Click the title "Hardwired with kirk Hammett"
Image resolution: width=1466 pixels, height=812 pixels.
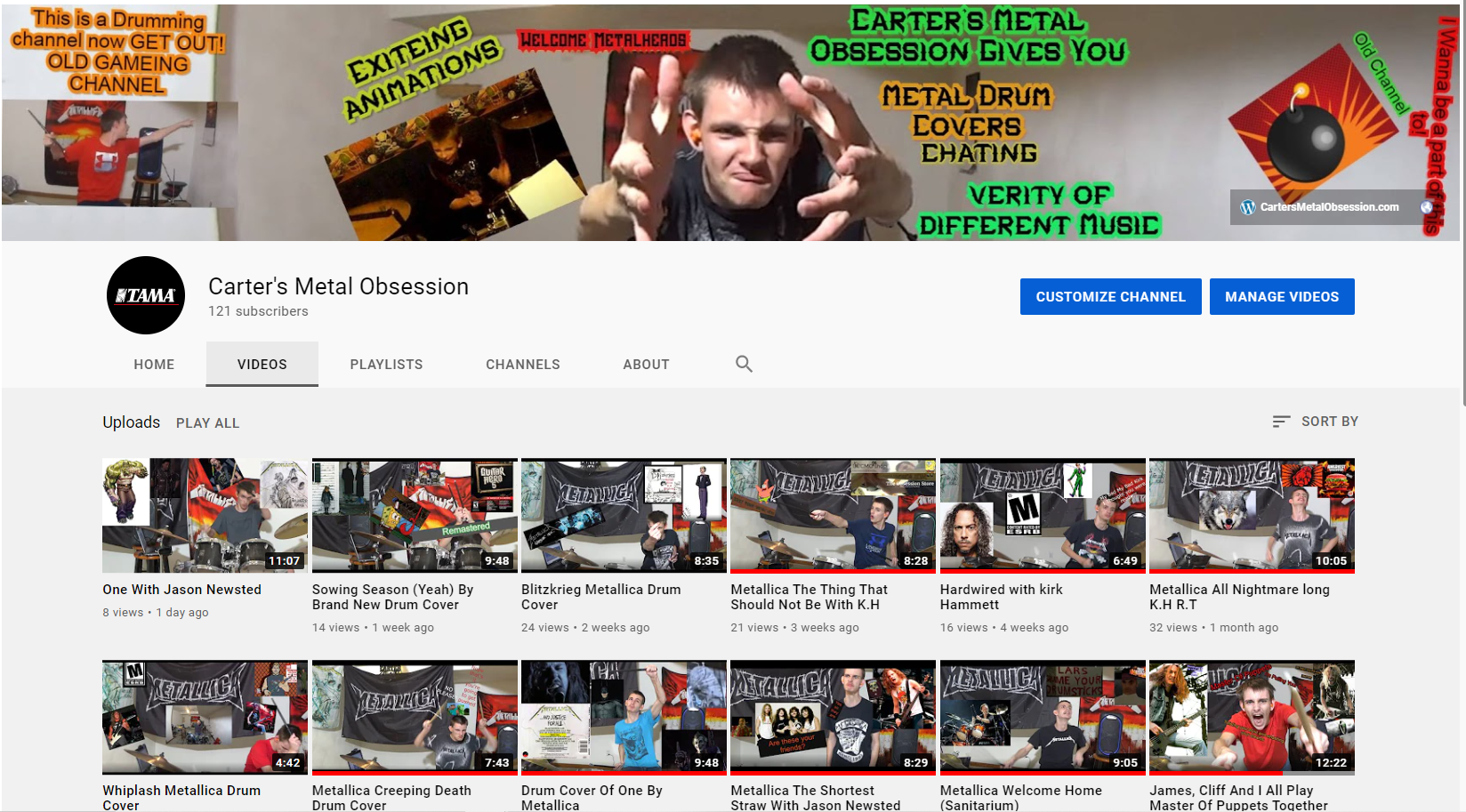1002,597
